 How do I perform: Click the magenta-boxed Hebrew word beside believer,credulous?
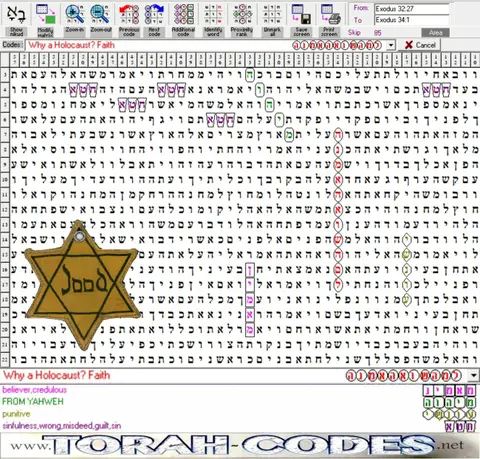[449, 390]
